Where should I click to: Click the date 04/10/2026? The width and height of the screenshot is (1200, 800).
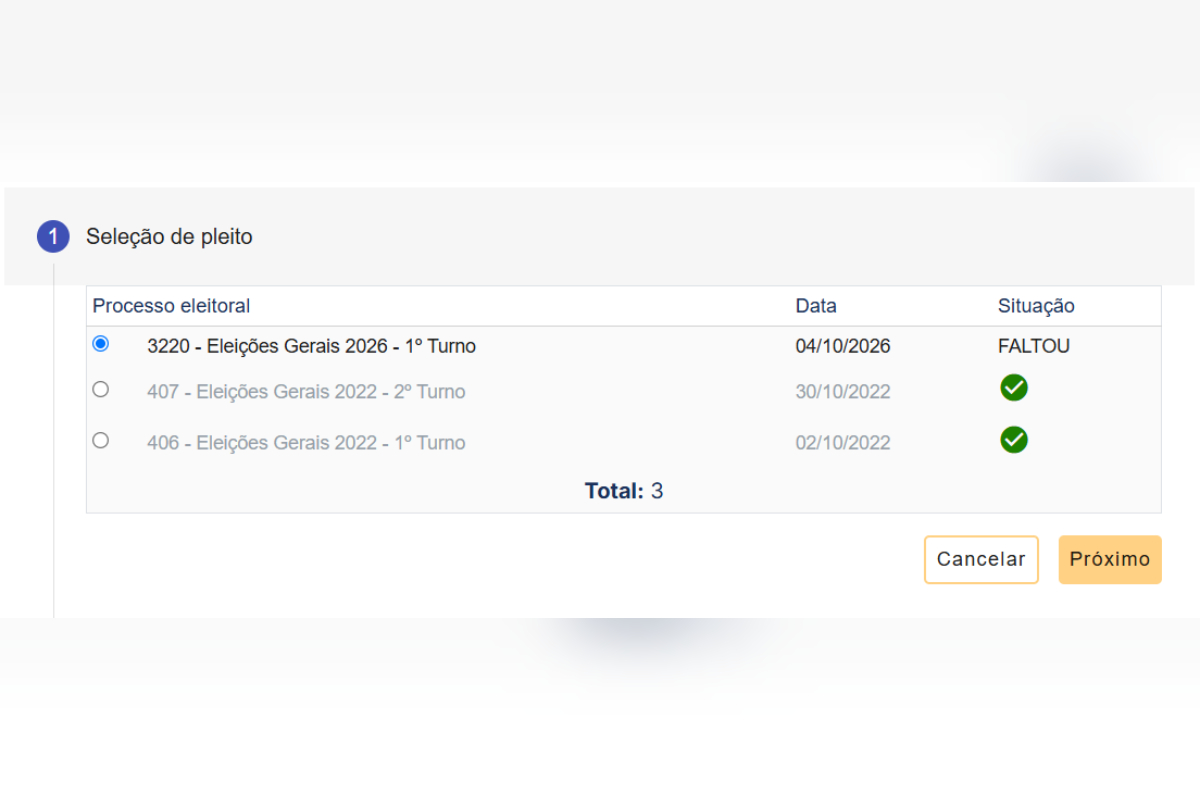click(x=843, y=347)
